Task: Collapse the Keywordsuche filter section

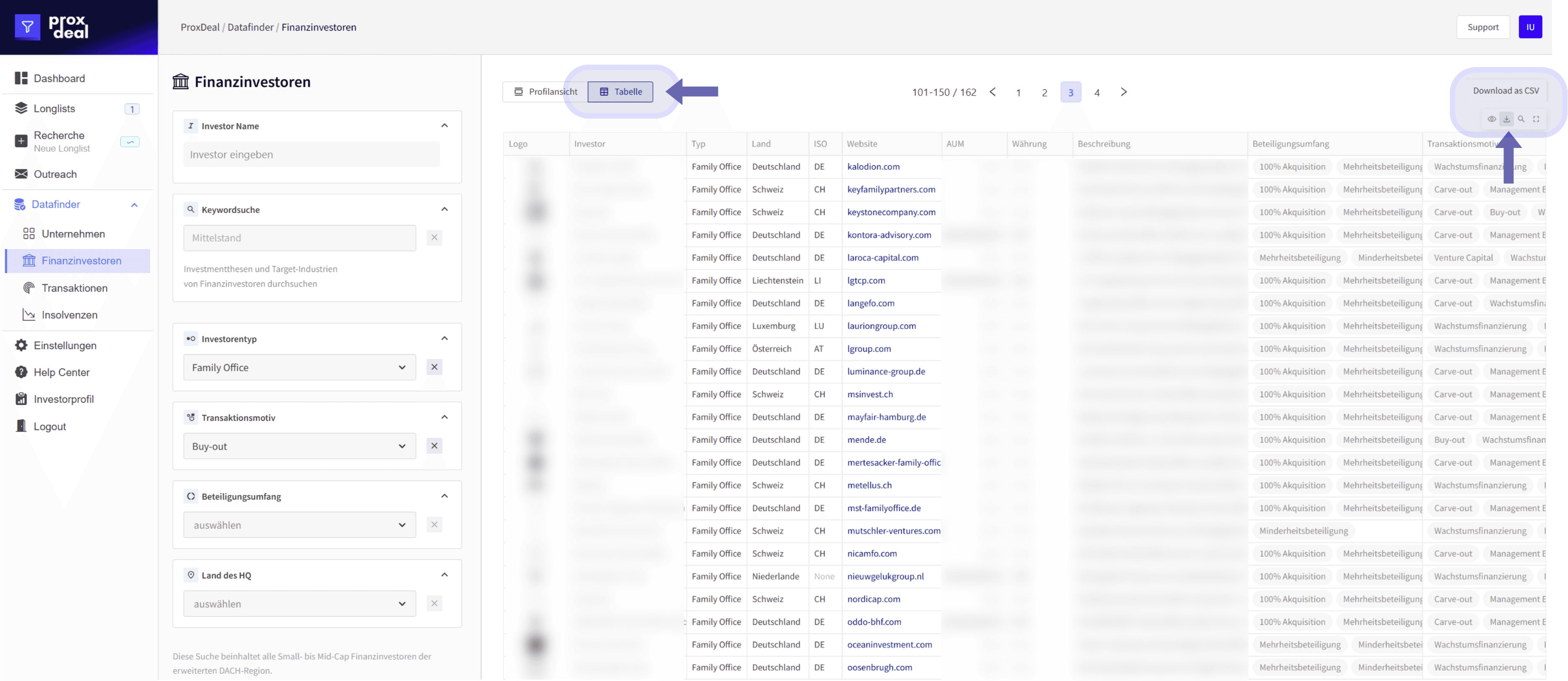Action: 444,209
